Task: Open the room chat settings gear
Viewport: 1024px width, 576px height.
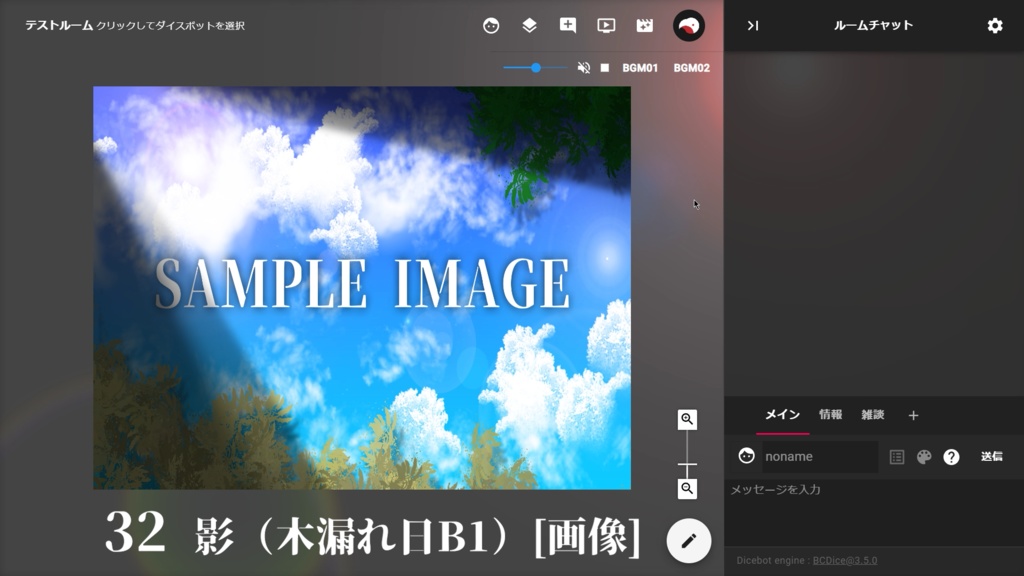Action: click(x=995, y=26)
